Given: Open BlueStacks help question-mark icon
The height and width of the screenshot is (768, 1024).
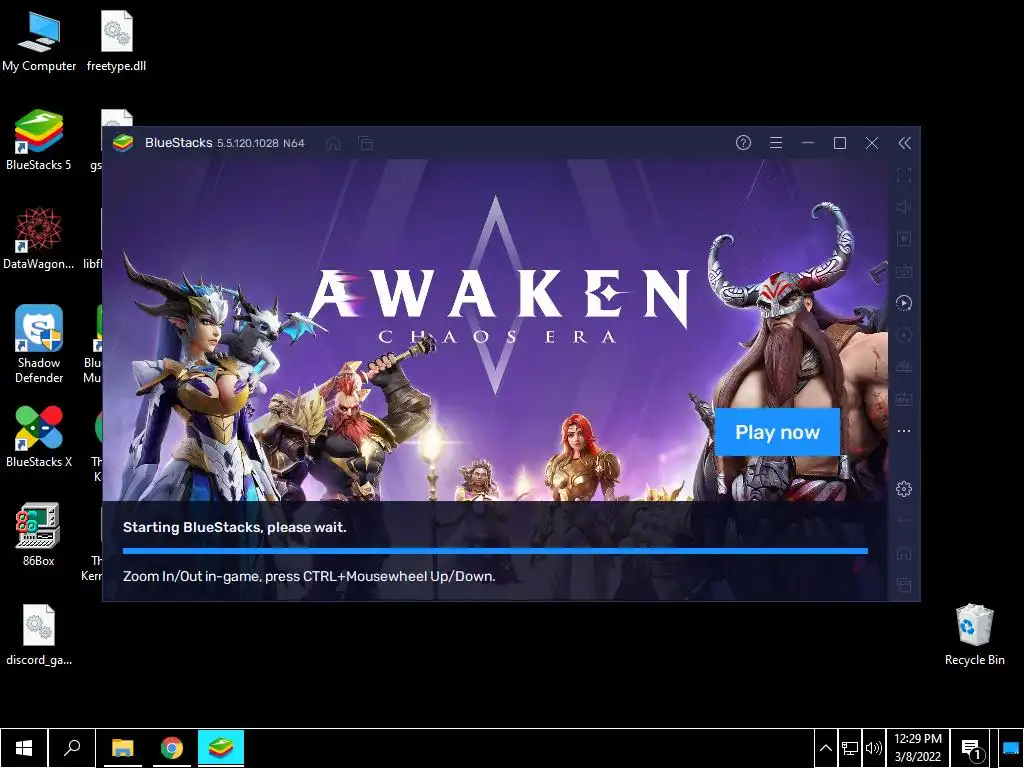Looking at the screenshot, I should [x=743, y=143].
